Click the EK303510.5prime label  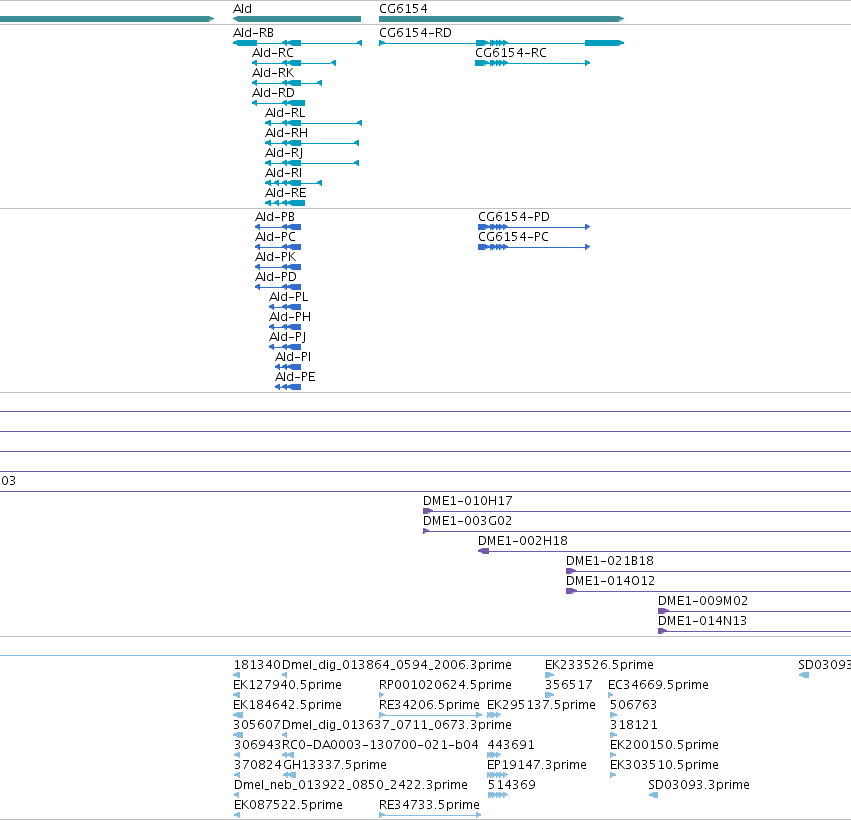click(x=664, y=765)
